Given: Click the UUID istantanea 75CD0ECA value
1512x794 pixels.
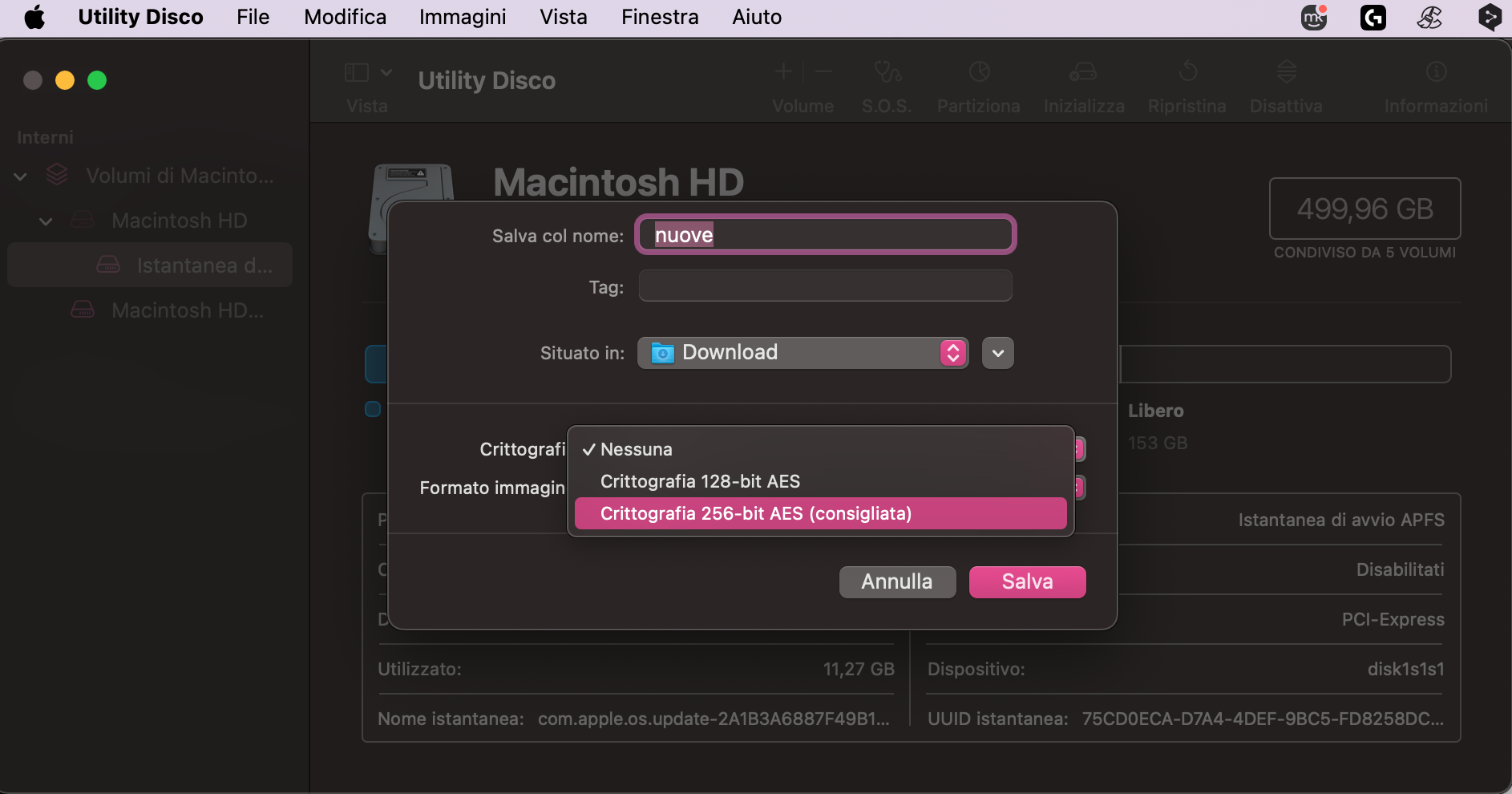Looking at the screenshot, I should 1263,719.
